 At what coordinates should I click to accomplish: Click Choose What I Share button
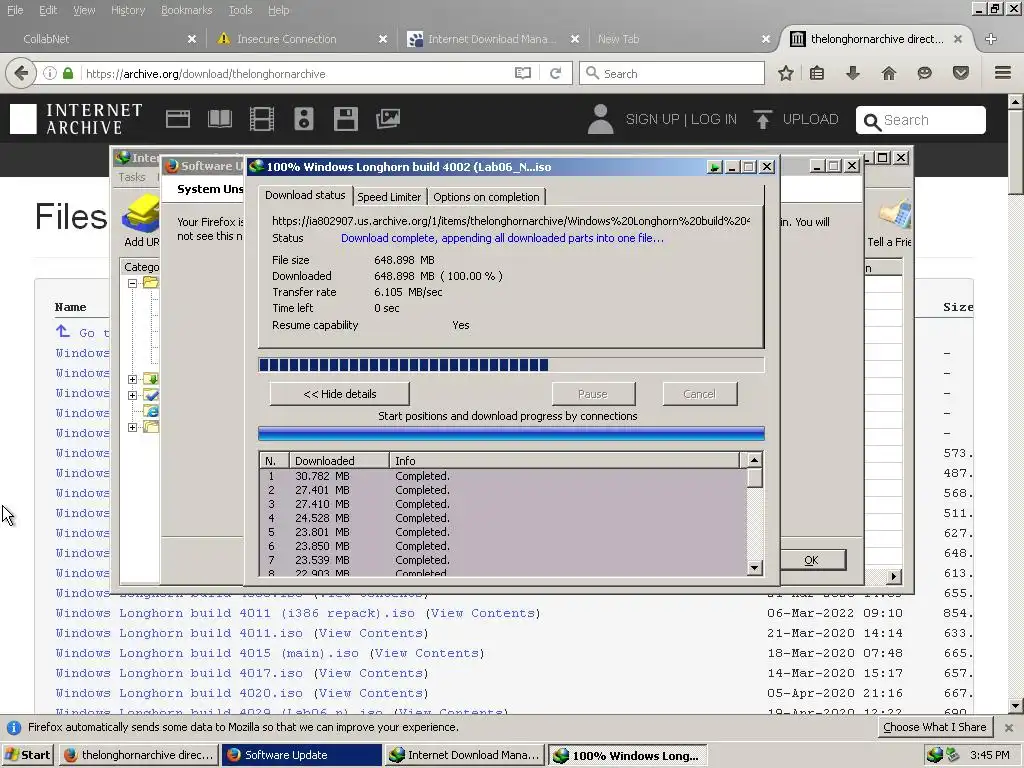(935, 727)
